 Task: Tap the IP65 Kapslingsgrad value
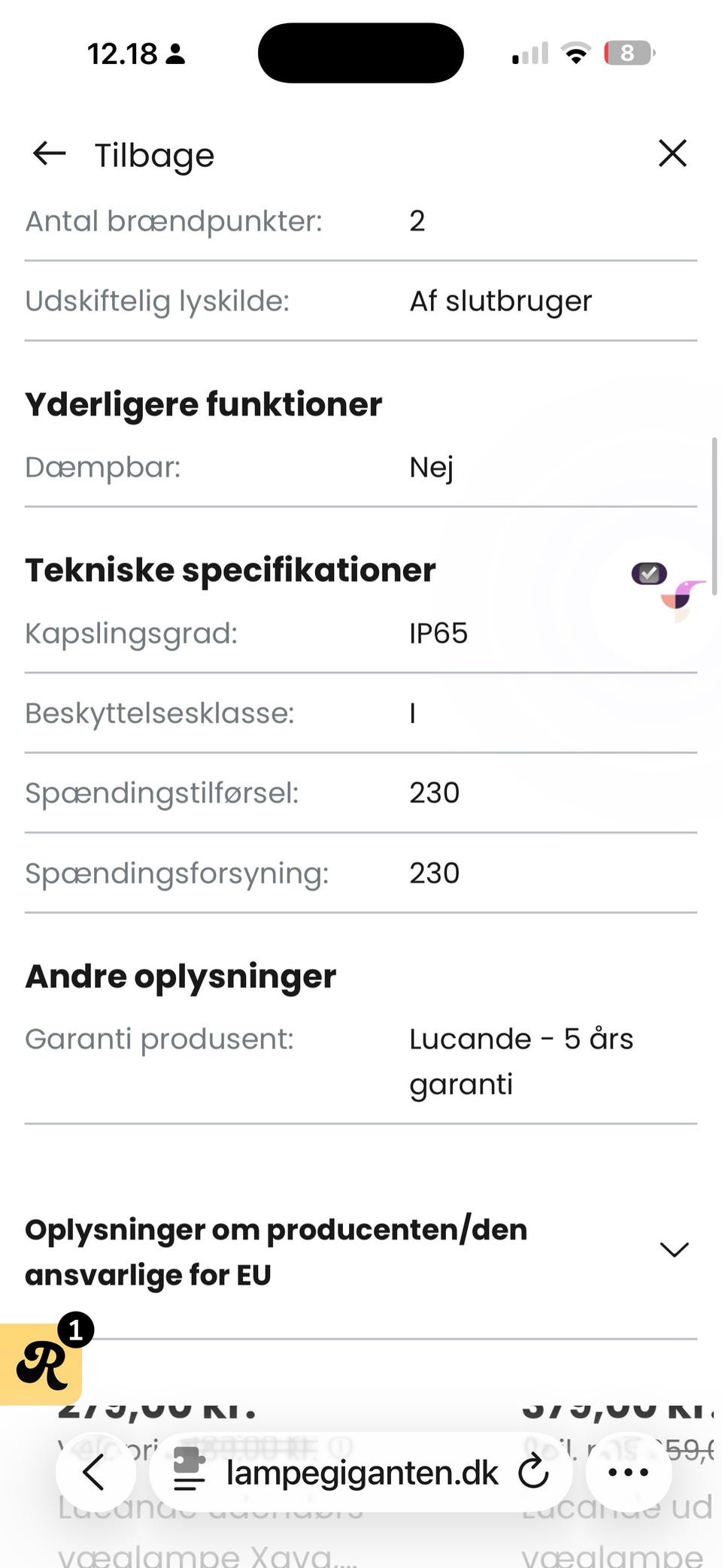(x=438, y=633)
